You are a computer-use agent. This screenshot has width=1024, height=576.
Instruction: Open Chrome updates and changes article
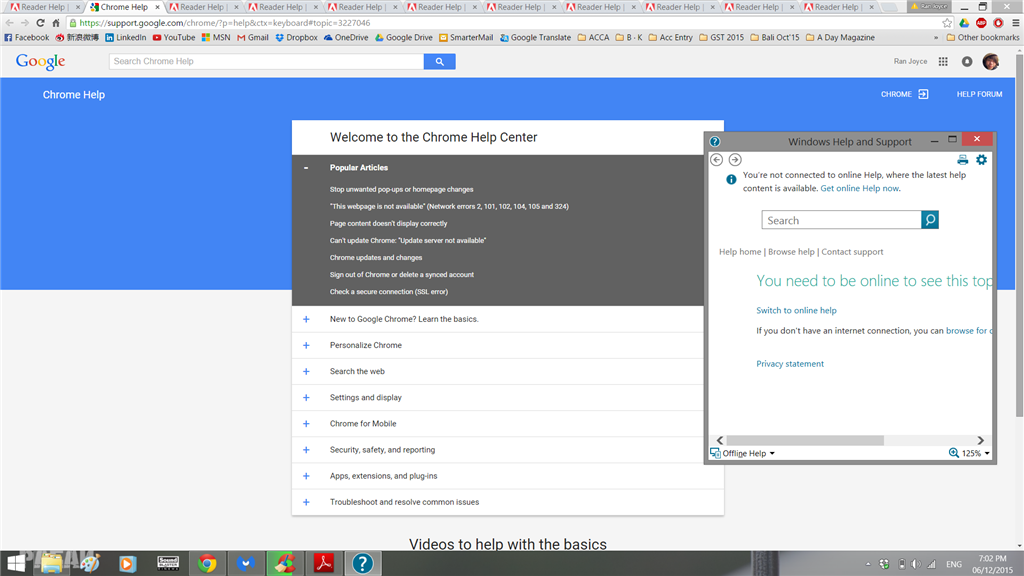[x=376, y=257]
